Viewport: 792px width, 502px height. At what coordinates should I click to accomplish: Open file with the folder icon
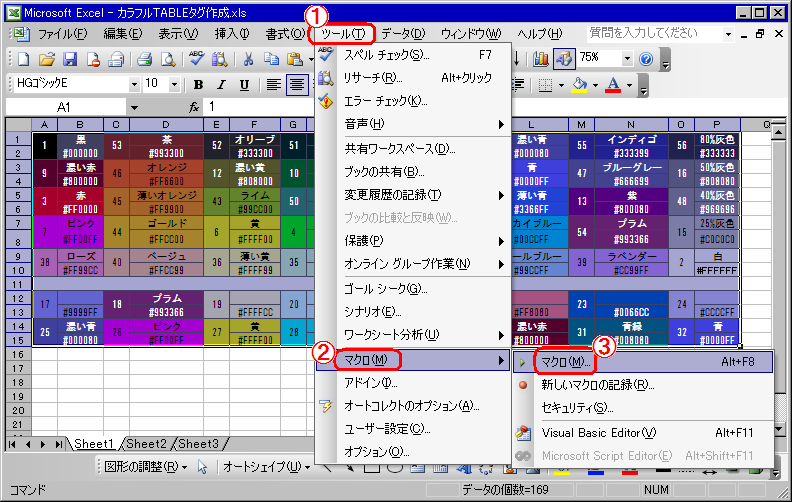pyautogui.click(x=48, y=58)
